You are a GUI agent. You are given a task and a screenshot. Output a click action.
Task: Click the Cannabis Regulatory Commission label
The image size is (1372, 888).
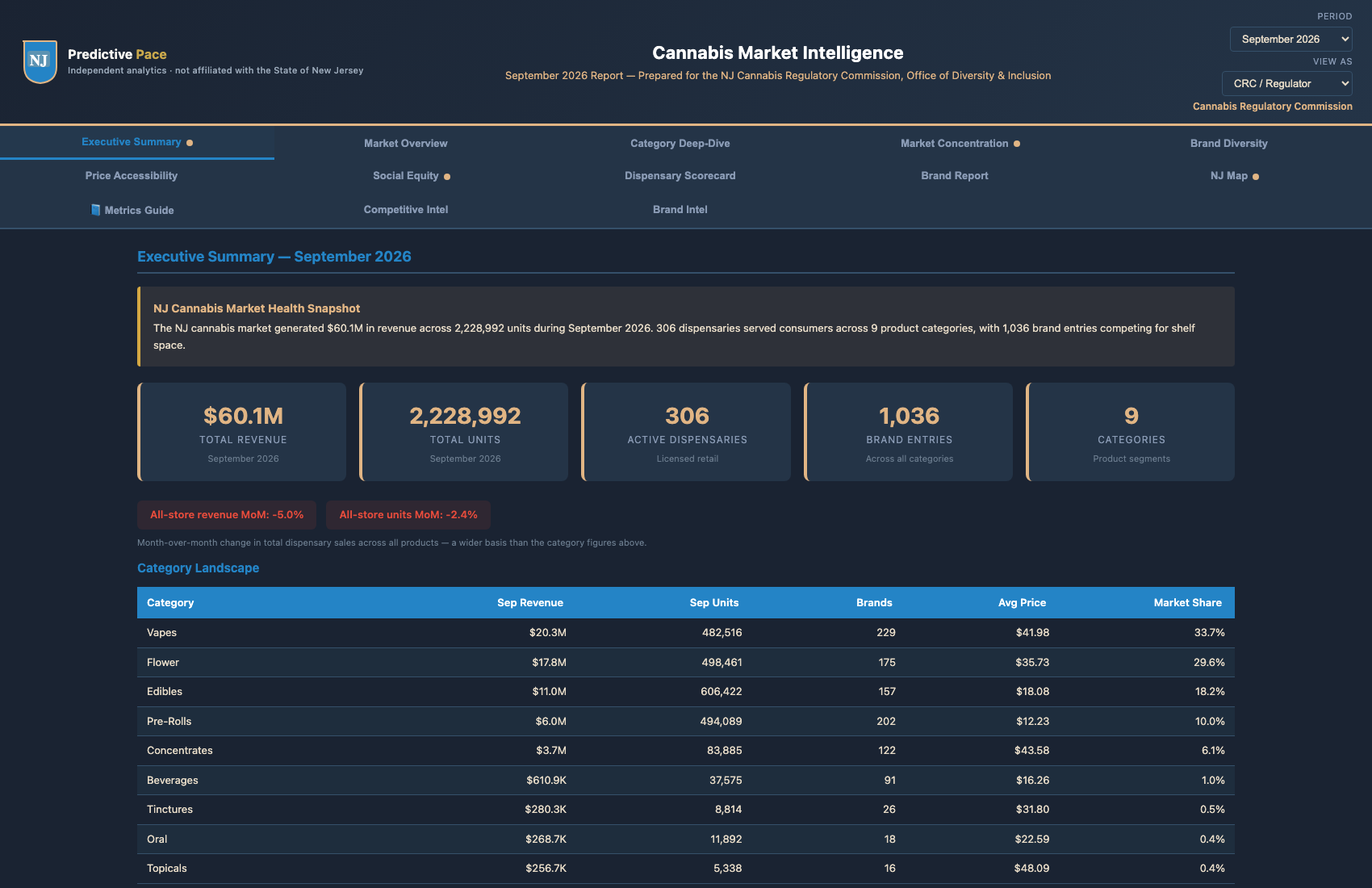tap(1272, 106)
